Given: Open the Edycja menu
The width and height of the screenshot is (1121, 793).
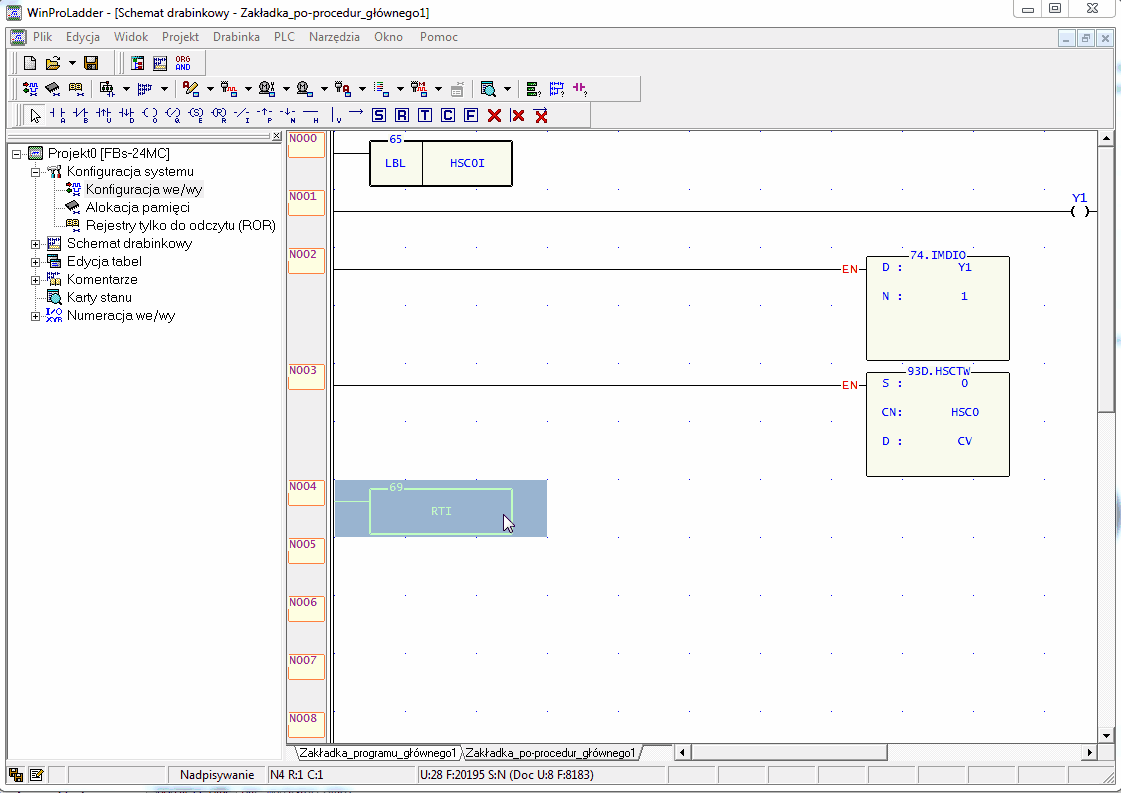Looking at the screenshot, I should click(x=83, y=36).
